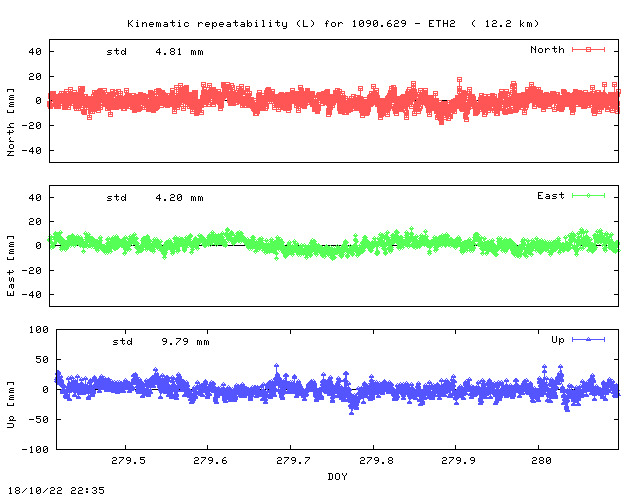Select the East legend green marker sample
This screenshot has height=496, width=640.
coord(588,196)
